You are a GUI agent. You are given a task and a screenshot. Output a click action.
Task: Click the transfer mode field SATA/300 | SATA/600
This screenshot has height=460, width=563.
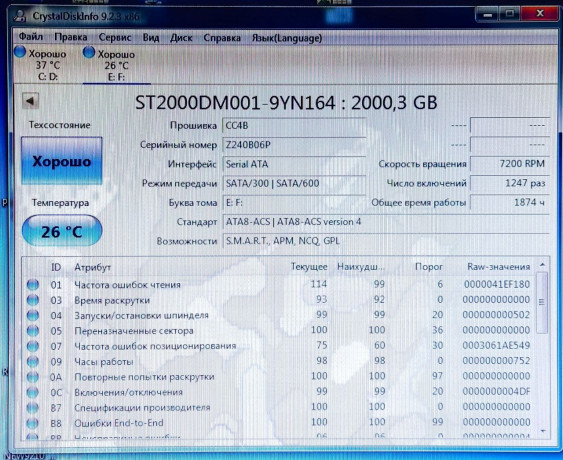pyautogui.click(x=294, y=183)
